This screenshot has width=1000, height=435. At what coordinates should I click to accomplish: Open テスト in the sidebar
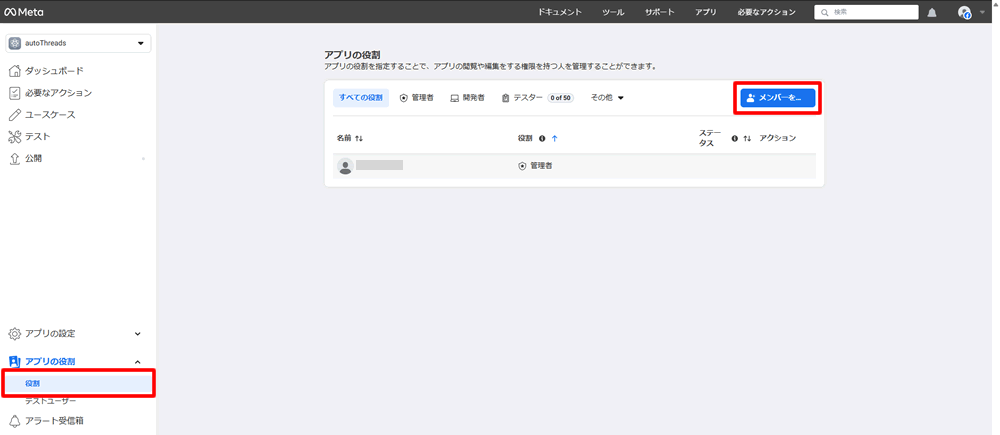[x=37, y=137]
